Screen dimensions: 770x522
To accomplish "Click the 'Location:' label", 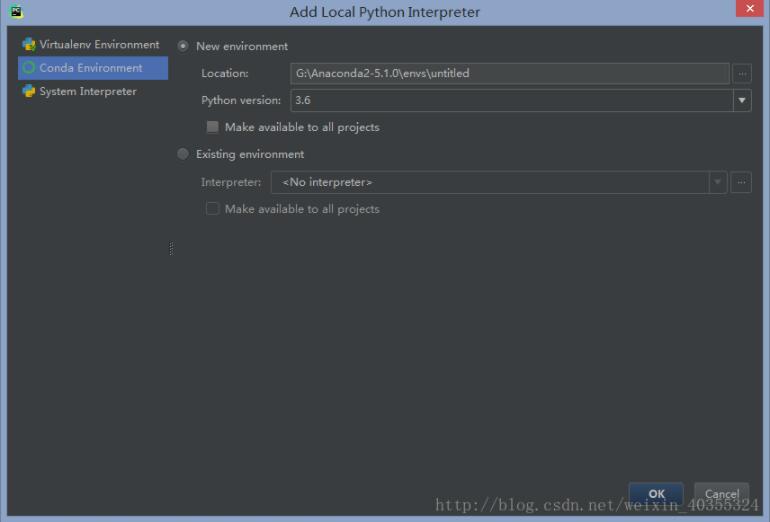I will click(x=225, y=74).
